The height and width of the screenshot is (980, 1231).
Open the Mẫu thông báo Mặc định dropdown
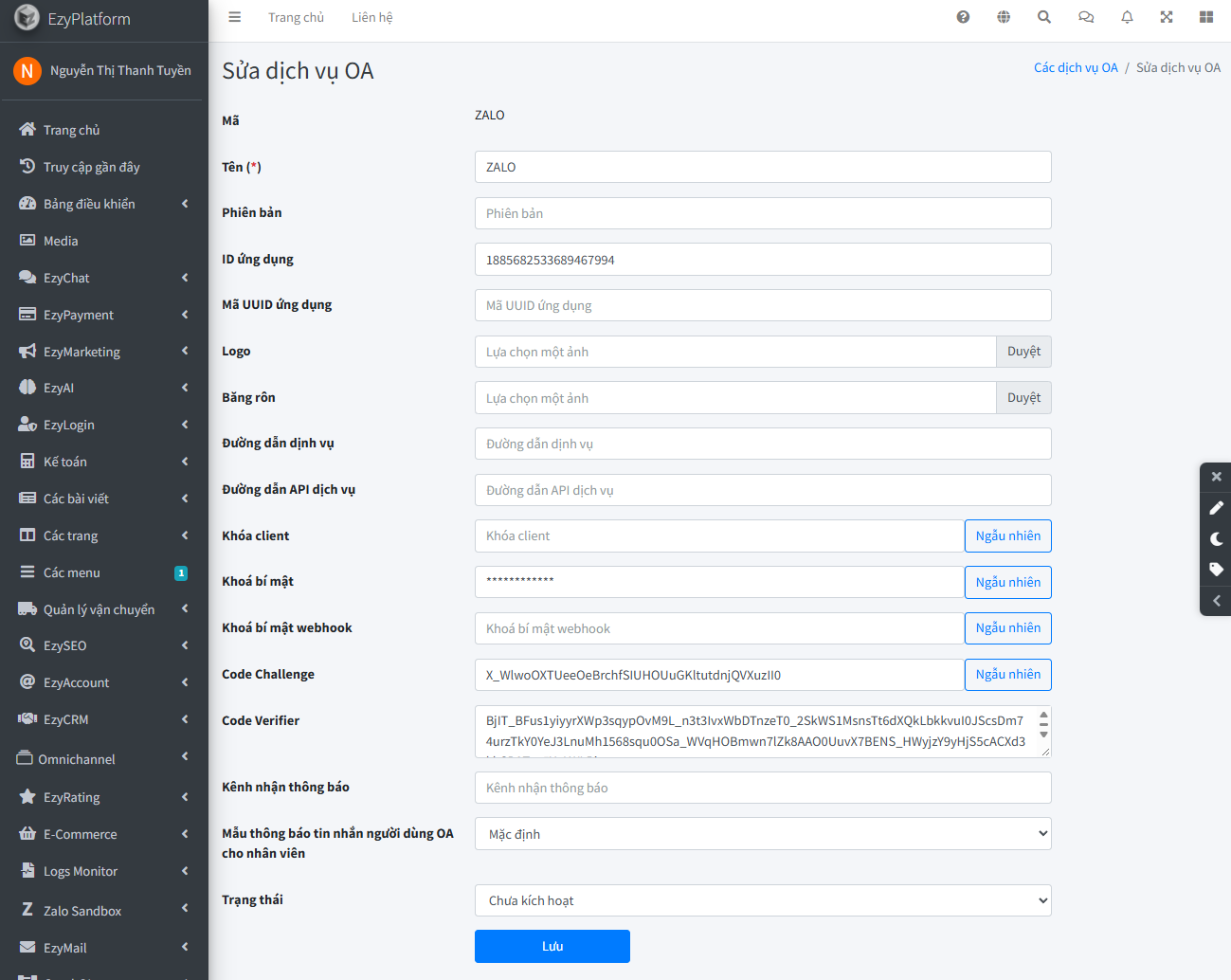tap(763, 834)
